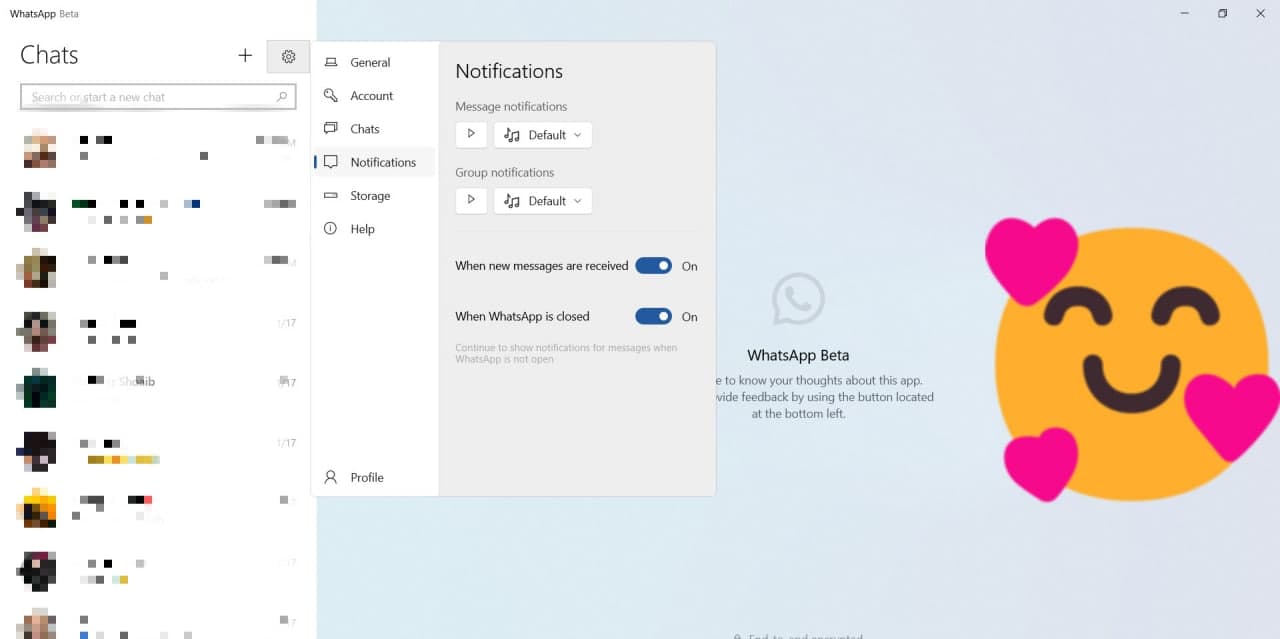Screen dimensions: 1280x639
Task: Click the search magnifier icon
Action: click(282, 97)
